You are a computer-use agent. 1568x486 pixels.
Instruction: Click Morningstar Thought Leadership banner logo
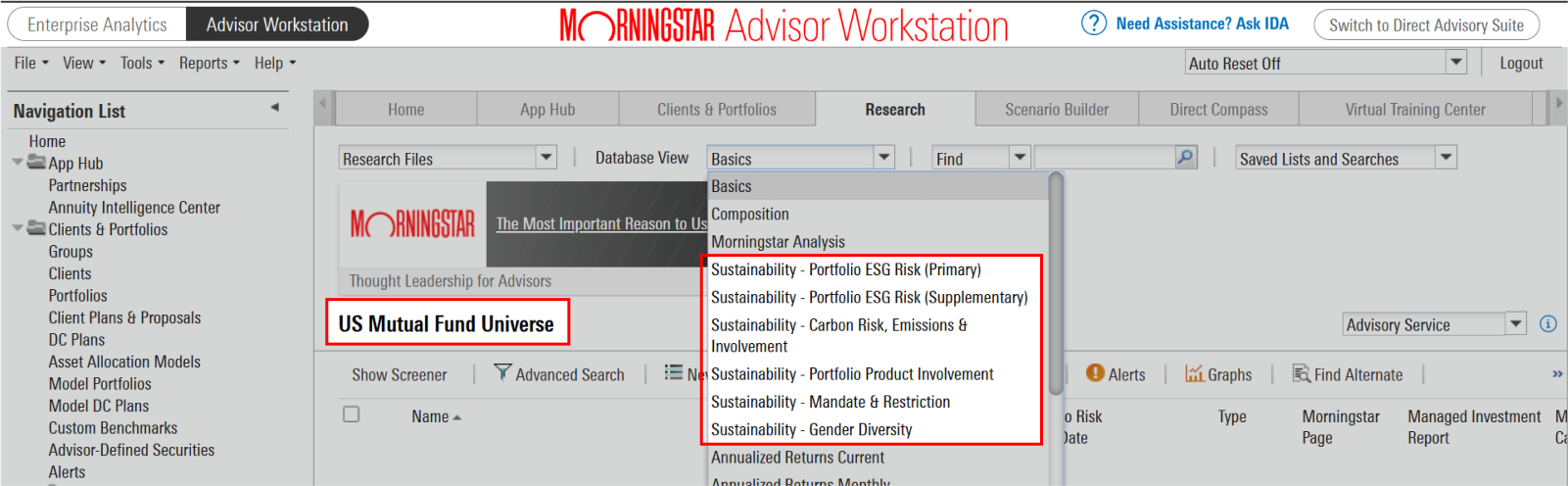412,224
